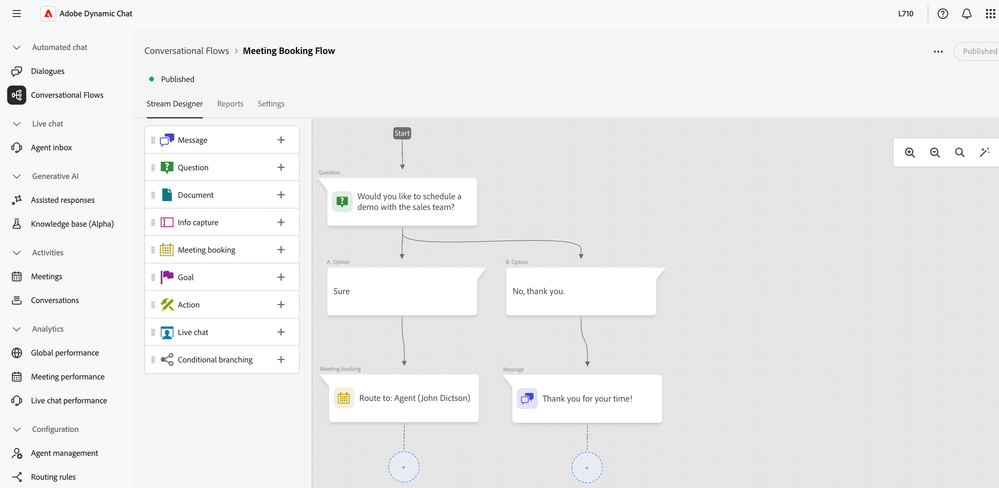This screenshot has height=488, width=999.
Task: Click the magic wand auto-arrange icon
Action: pyautogui.click(x=985, y=153)
